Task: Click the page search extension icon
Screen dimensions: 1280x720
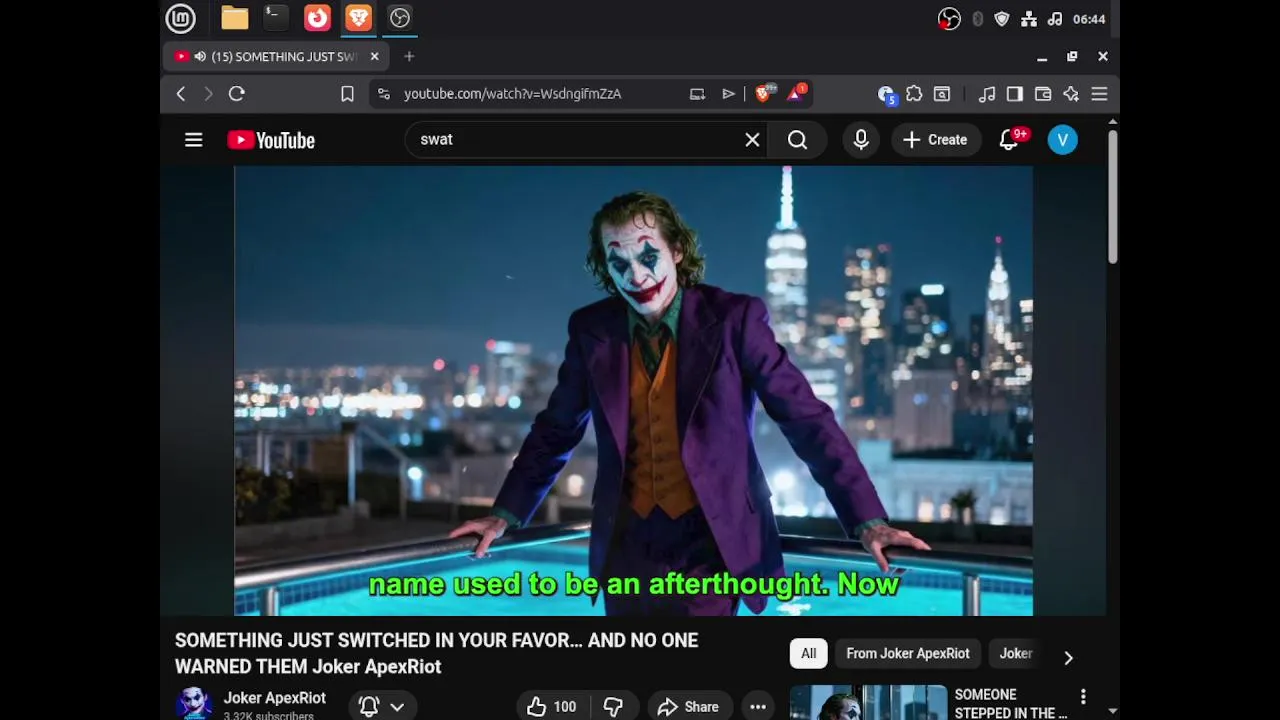Action: click(x=942, y=94)
